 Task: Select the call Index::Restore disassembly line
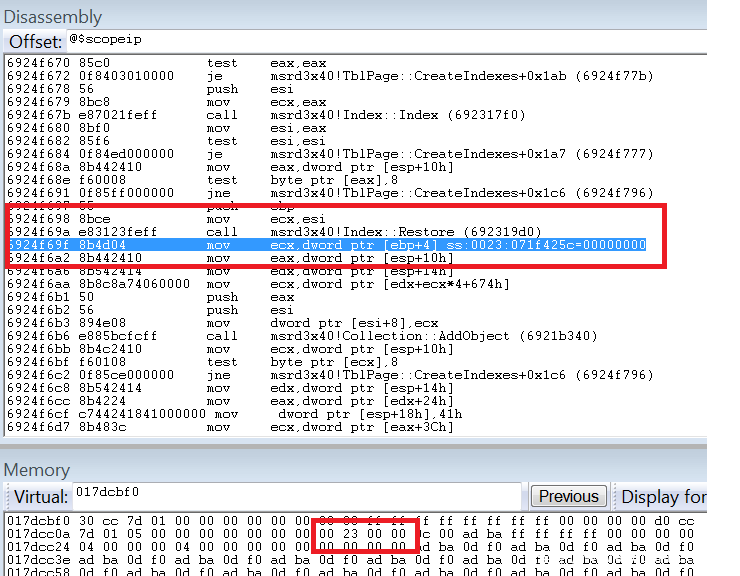pos(326,231)
